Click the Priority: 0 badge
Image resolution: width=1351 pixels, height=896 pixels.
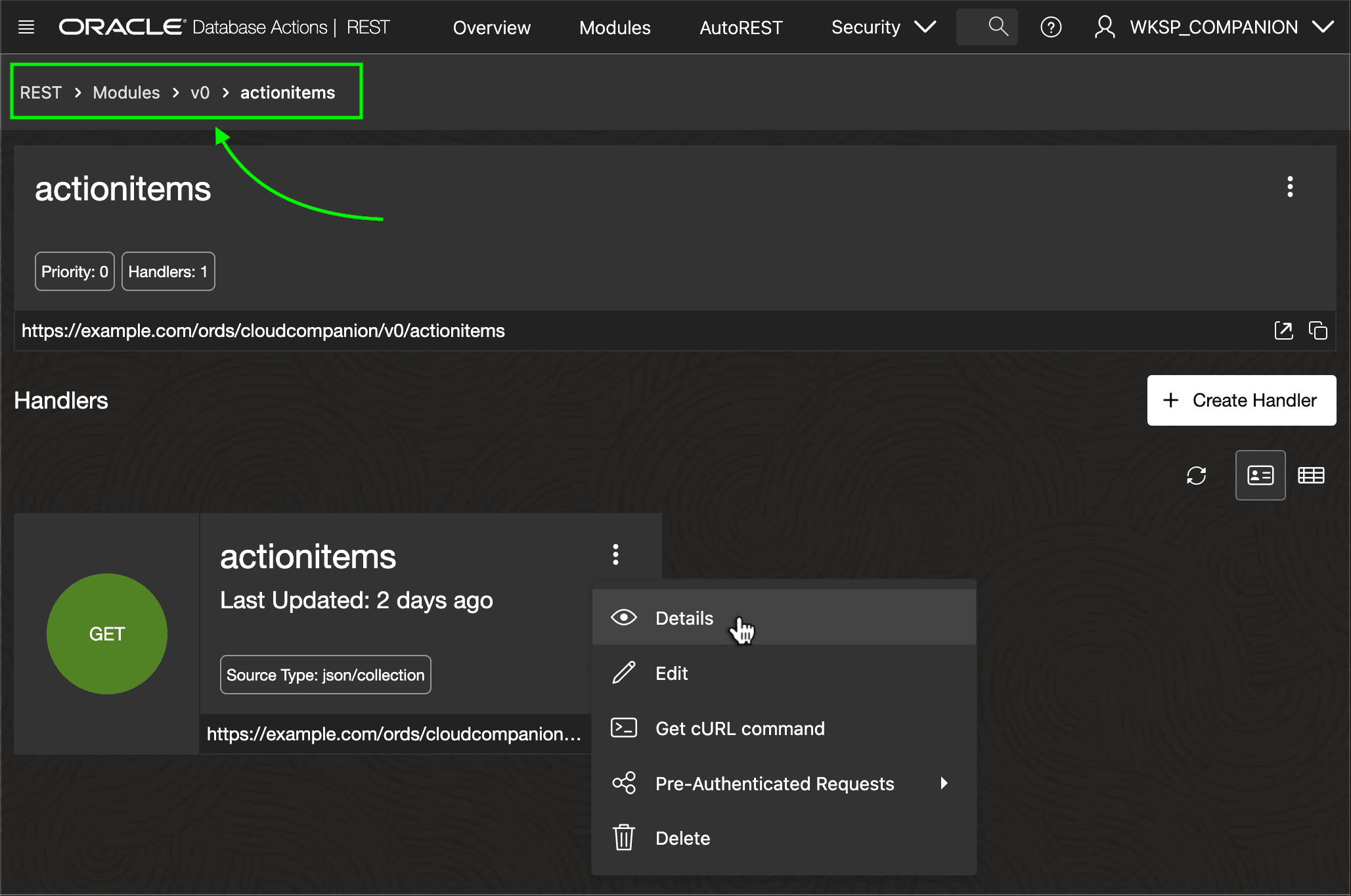point(74,271)
